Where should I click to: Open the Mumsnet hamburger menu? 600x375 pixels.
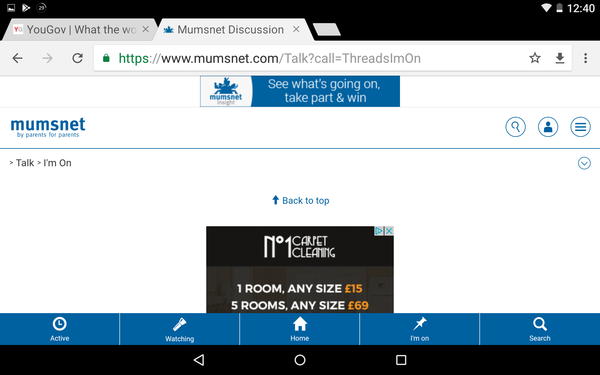pos(580,127)
